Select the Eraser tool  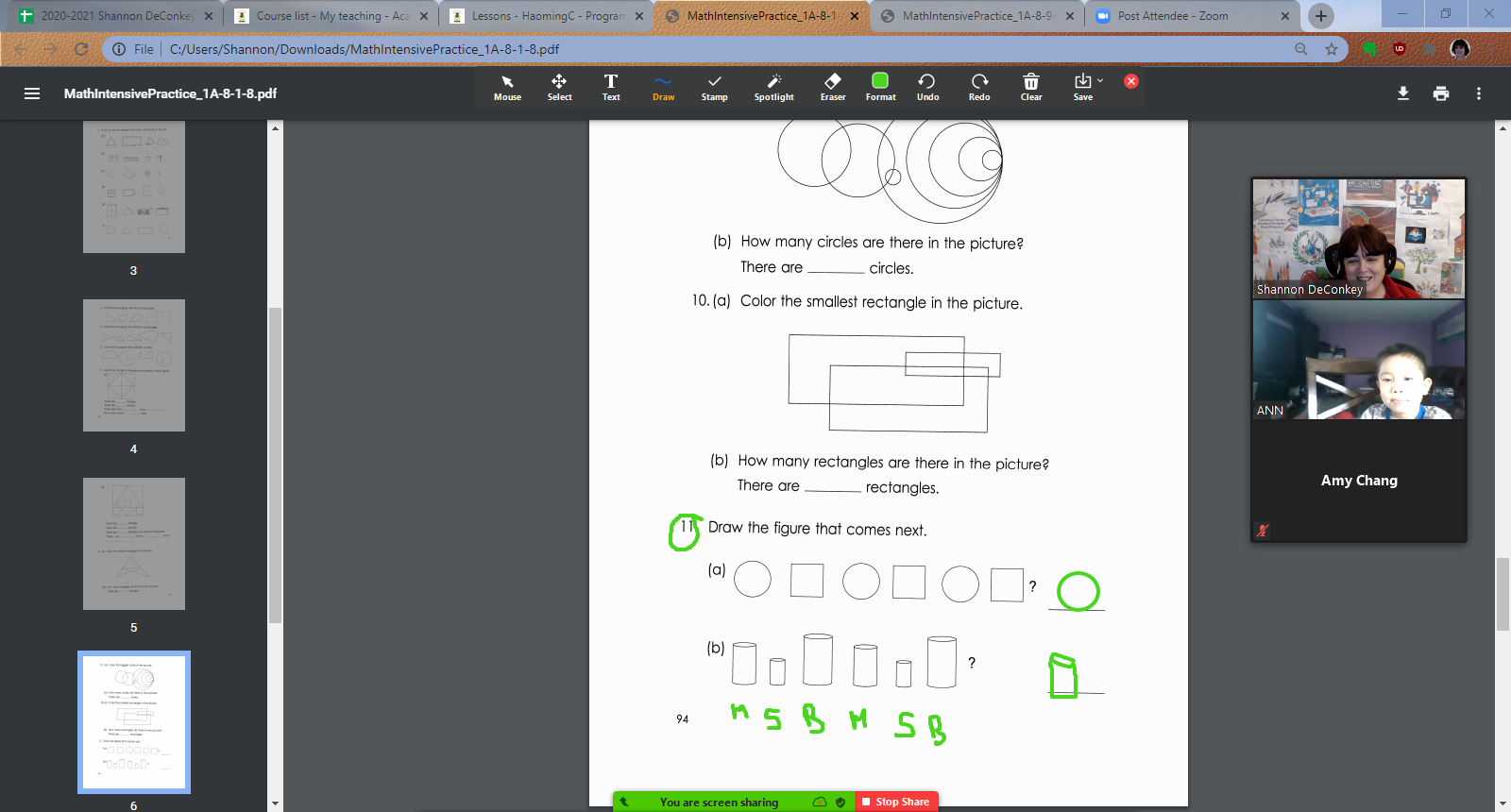(x=833, y=88)
